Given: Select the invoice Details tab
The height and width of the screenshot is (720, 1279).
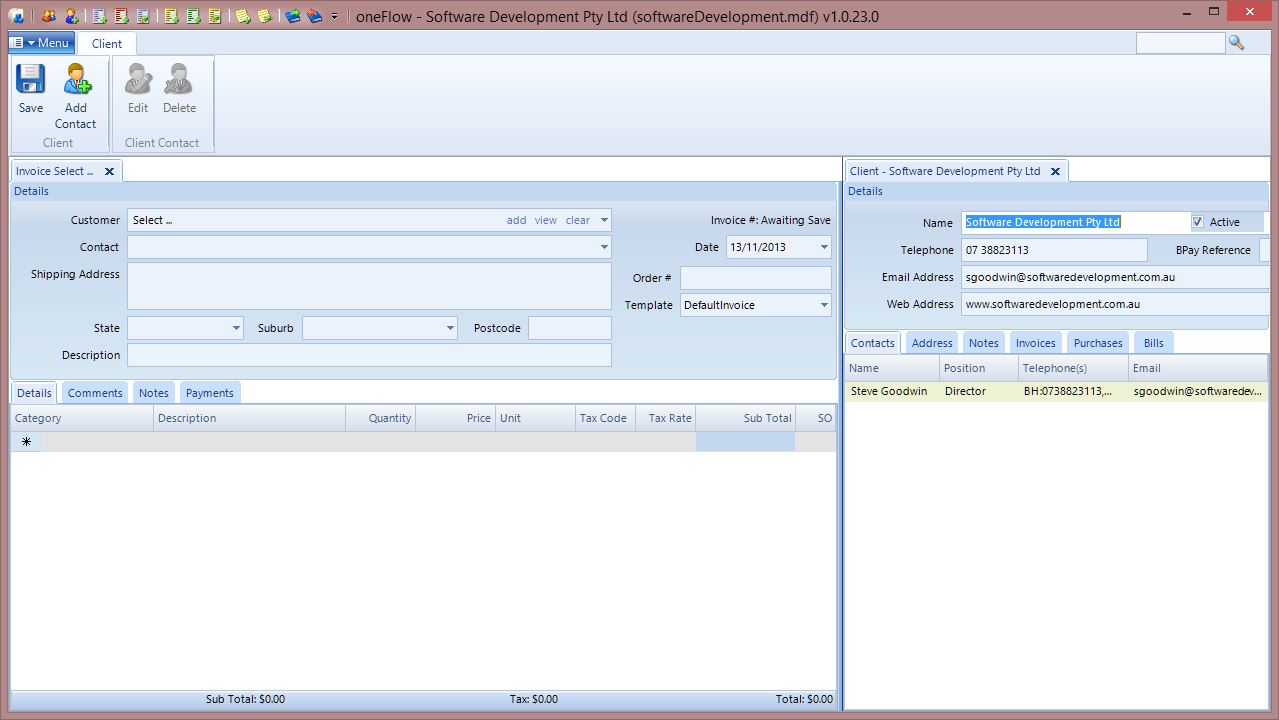Looking at the screenshot, I should point(34,393).
